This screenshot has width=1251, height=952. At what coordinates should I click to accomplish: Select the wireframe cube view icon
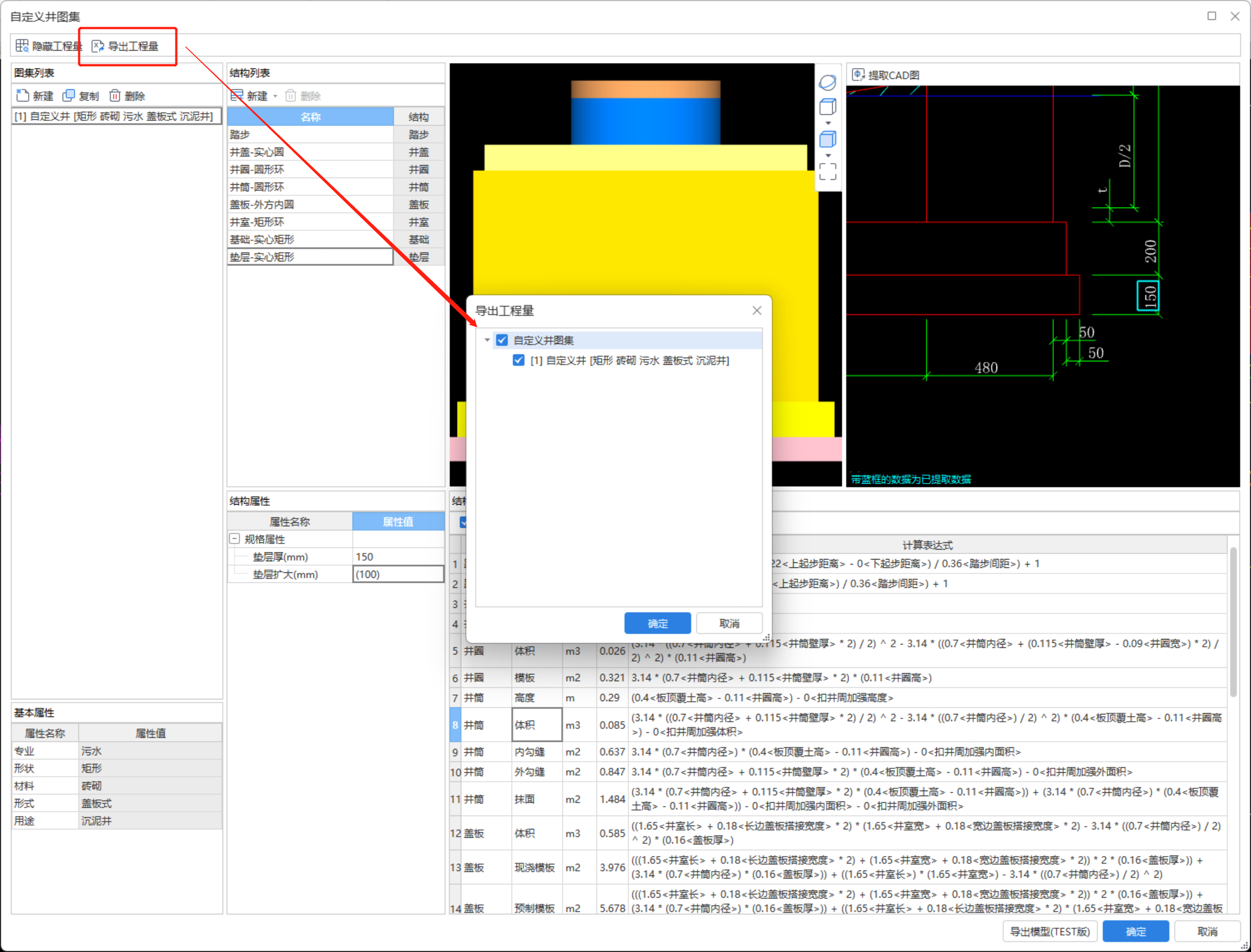coord(827,107)
